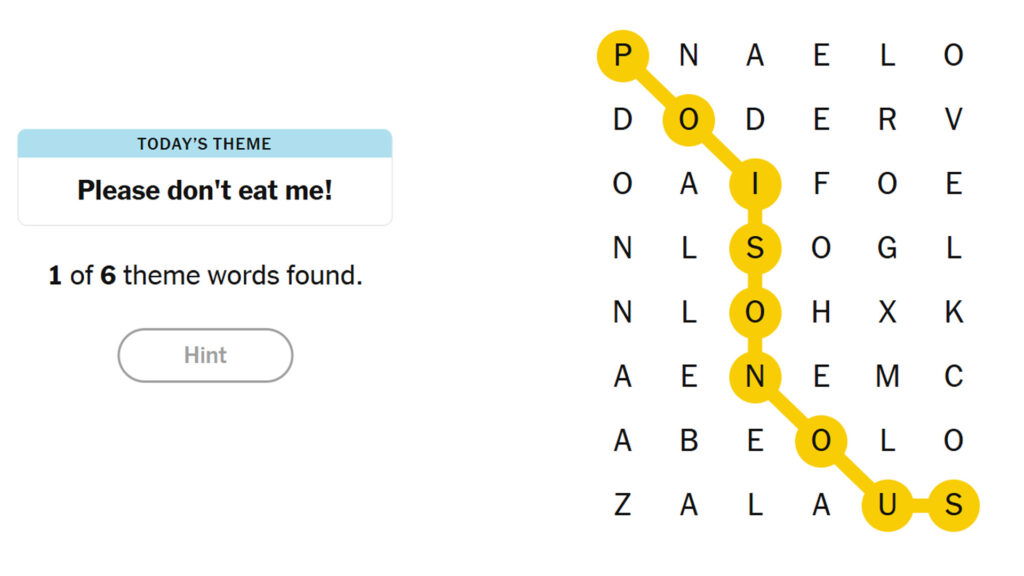The image size is (1024, 576).
Task: Pick the letter M in the grid
Action: point(887,376)
